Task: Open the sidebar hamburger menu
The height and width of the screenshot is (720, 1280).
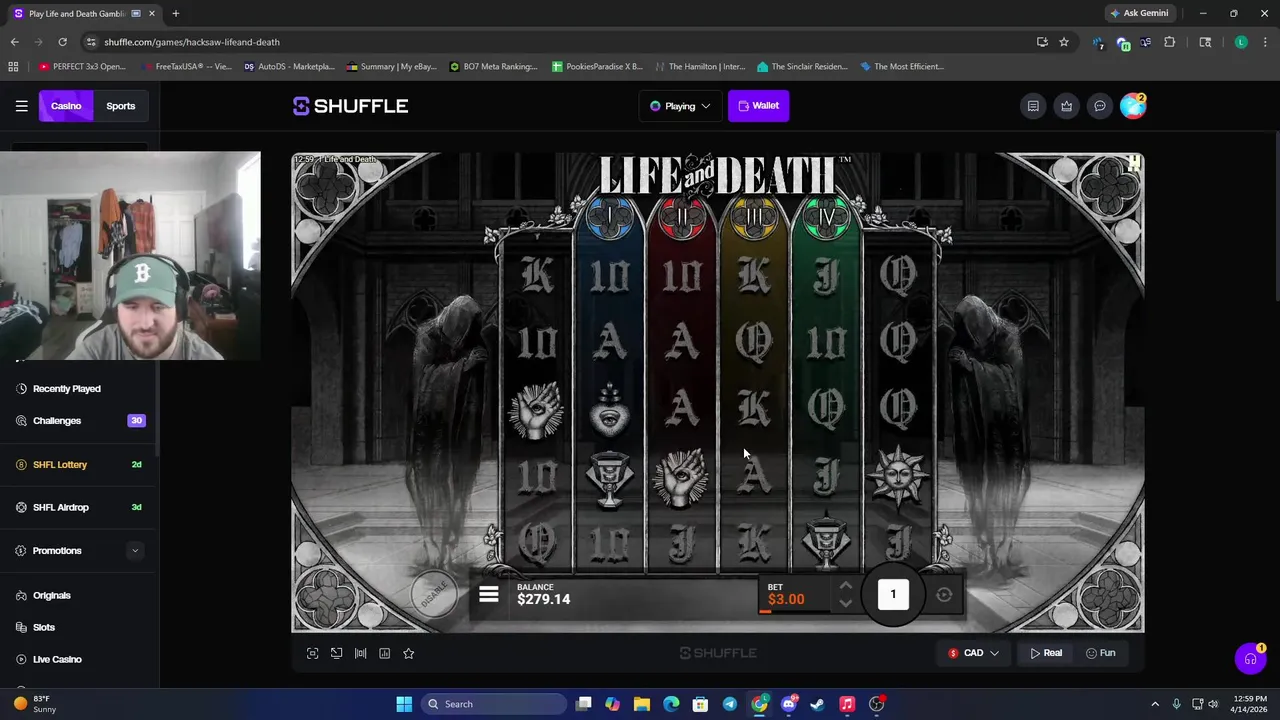Action: (x=21, y=106)
